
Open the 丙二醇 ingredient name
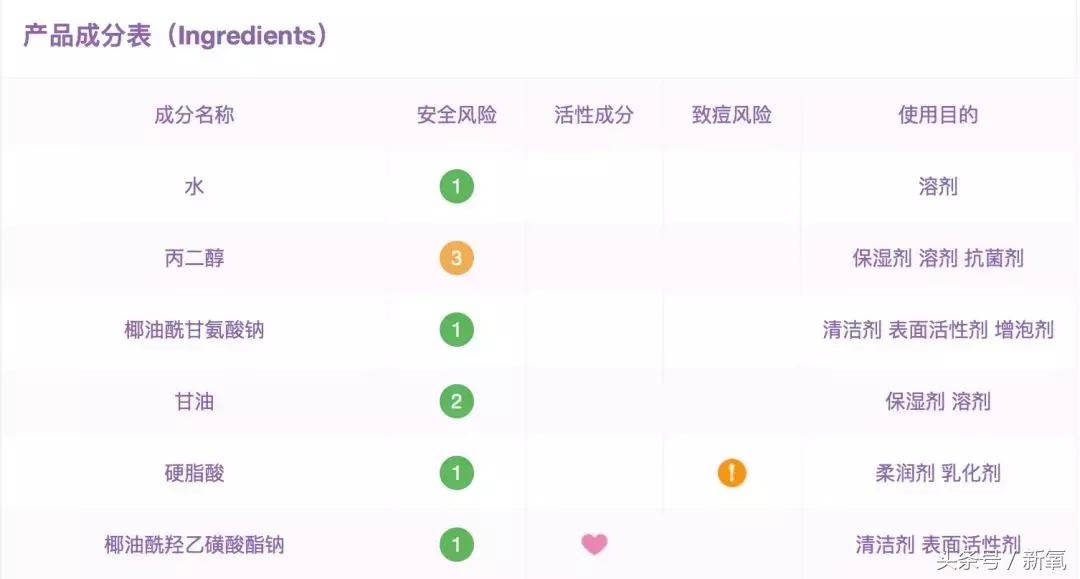(194, 259)
